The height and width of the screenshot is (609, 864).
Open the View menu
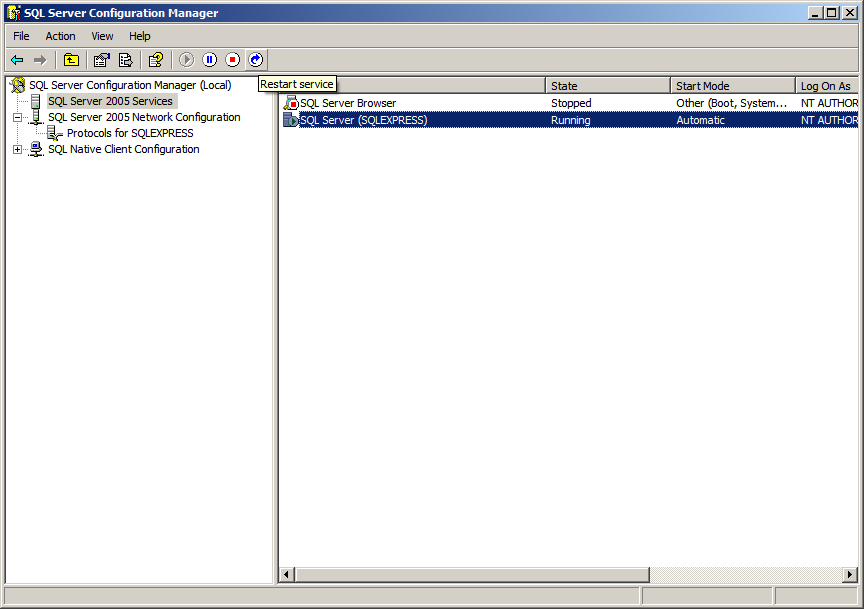pyautogui.click(x=102, y=36)
